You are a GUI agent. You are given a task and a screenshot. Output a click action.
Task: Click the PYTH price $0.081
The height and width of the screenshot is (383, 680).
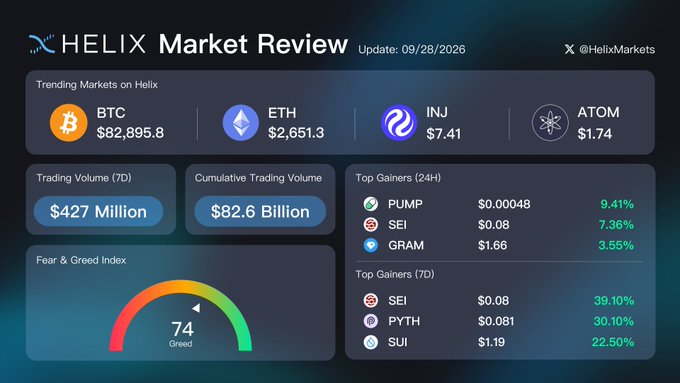pyautogui.click(x=496, y=321)
